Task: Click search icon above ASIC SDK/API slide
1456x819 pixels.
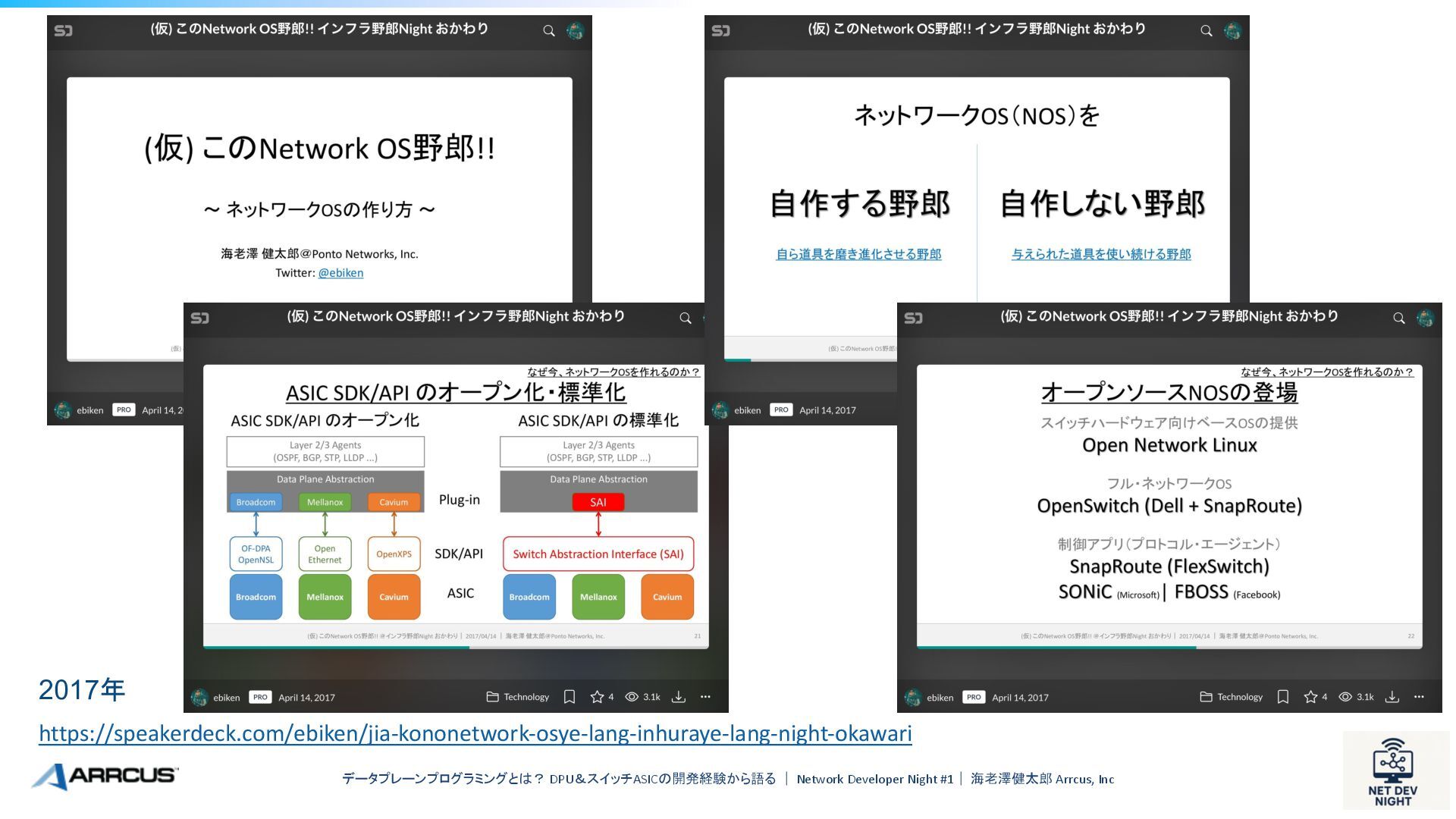Action: point(685,318)
